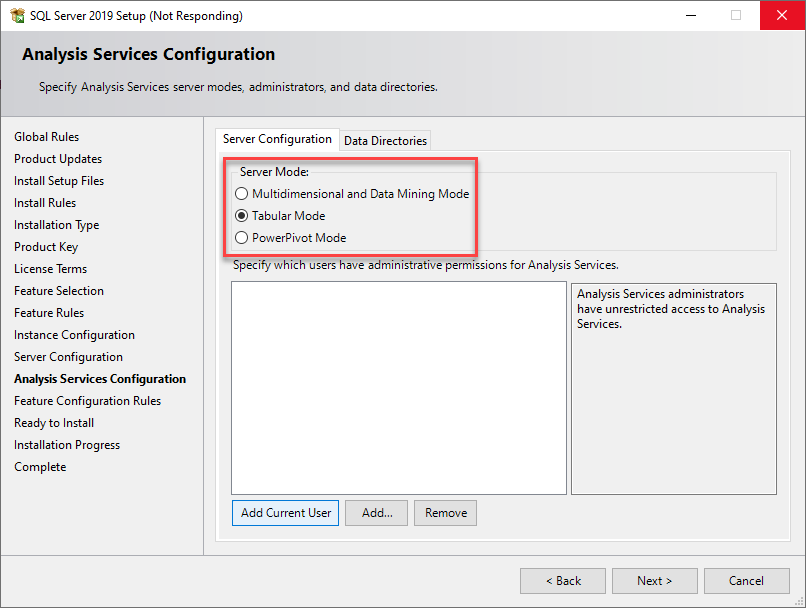Click the Remove button
806x608 pixels.
click(445, 512)
